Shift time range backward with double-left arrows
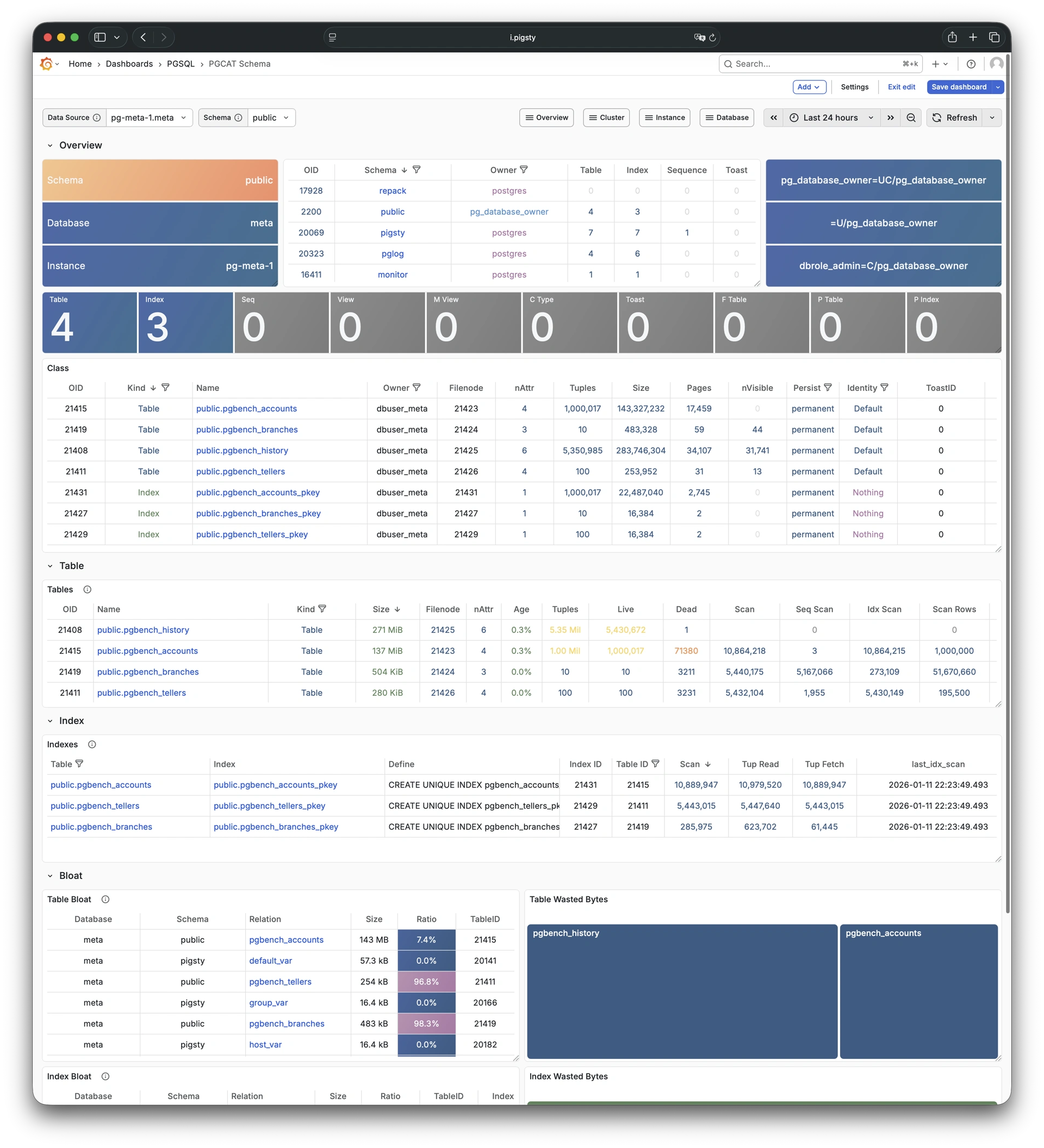1044x1148 pixels. tap(773, 118)
